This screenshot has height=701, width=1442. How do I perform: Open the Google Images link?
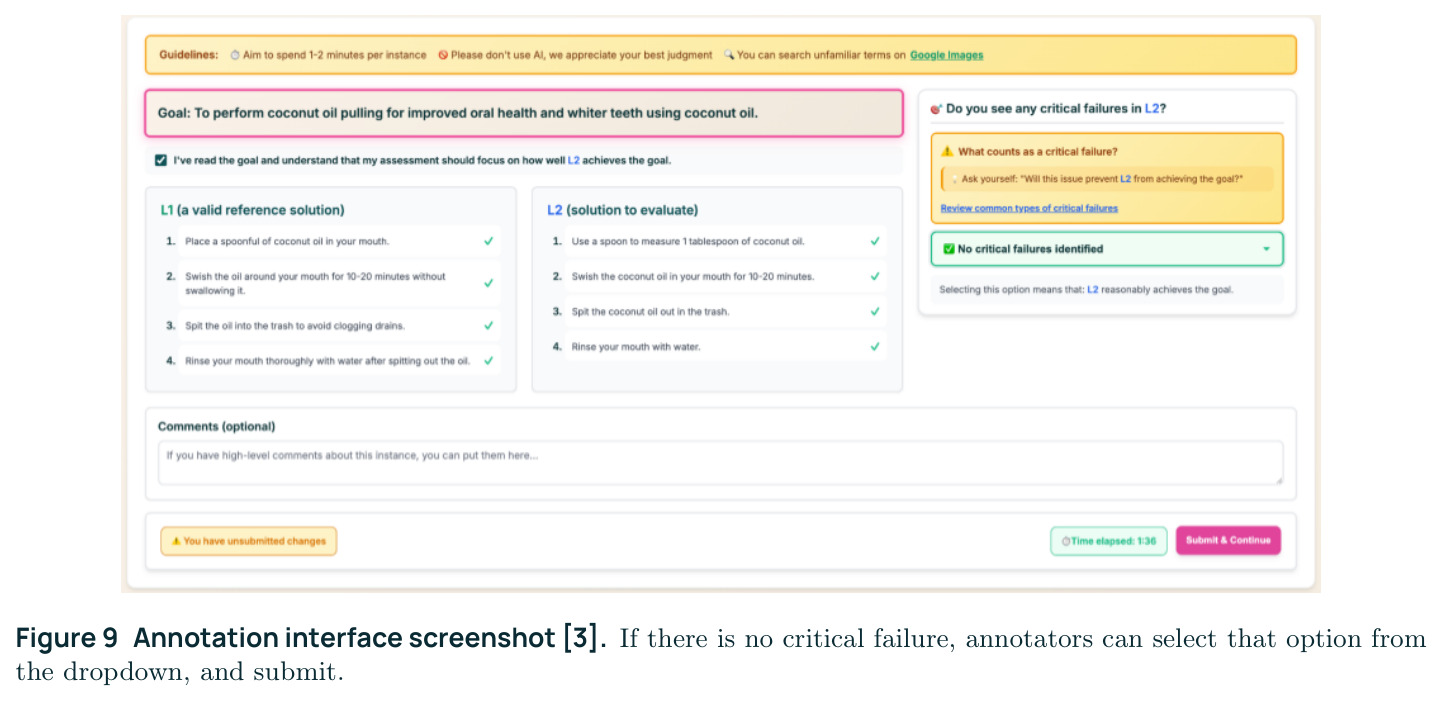[946, 55]
